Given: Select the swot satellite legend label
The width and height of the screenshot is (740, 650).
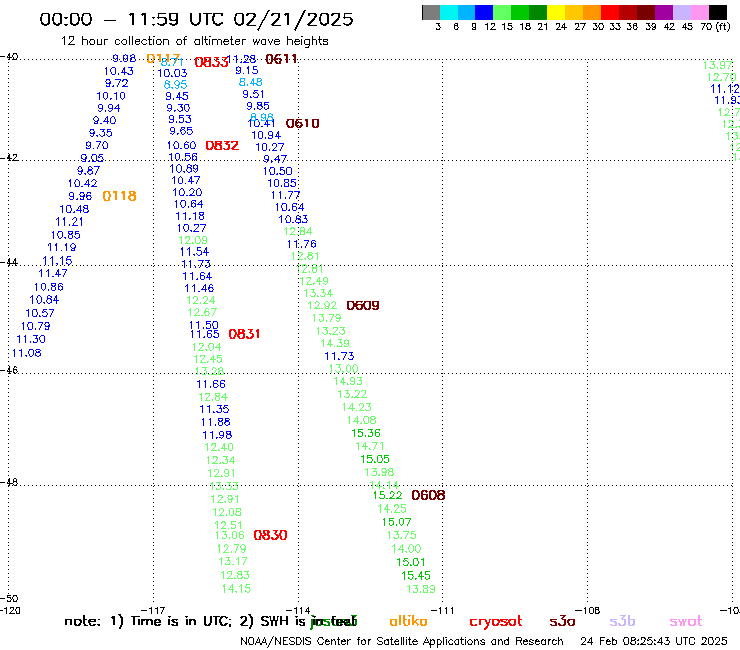Looking at the screenshot, I should [686, 621].
